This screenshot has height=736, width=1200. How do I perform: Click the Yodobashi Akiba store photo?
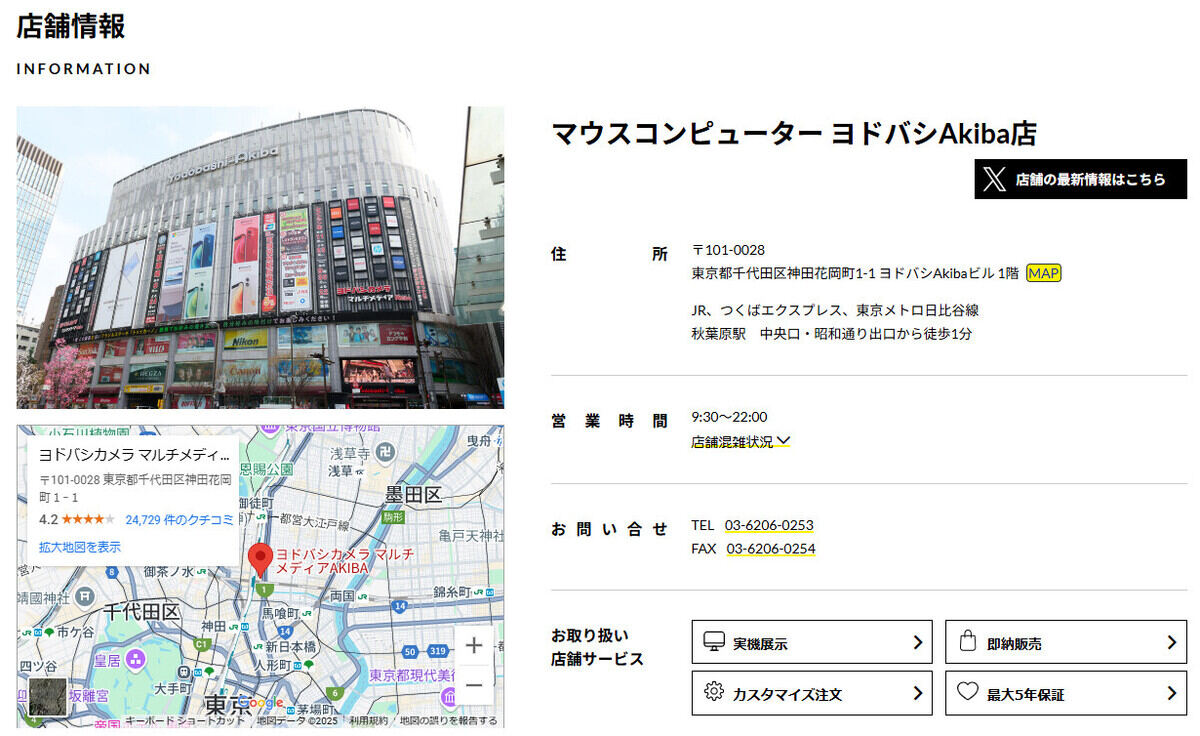pos(260,257)
